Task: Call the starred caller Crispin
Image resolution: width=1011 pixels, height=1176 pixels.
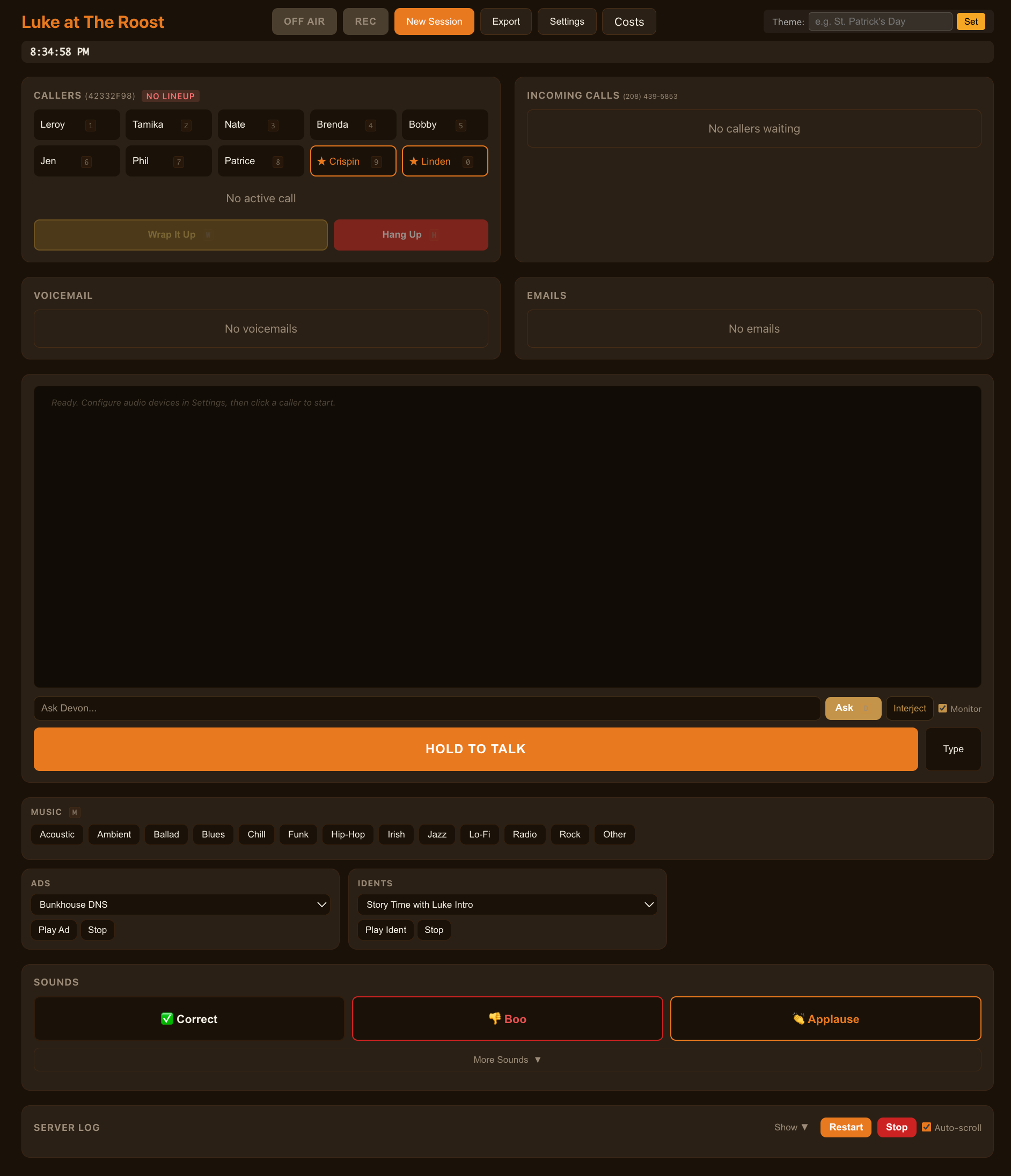Action: click(353, 161)
